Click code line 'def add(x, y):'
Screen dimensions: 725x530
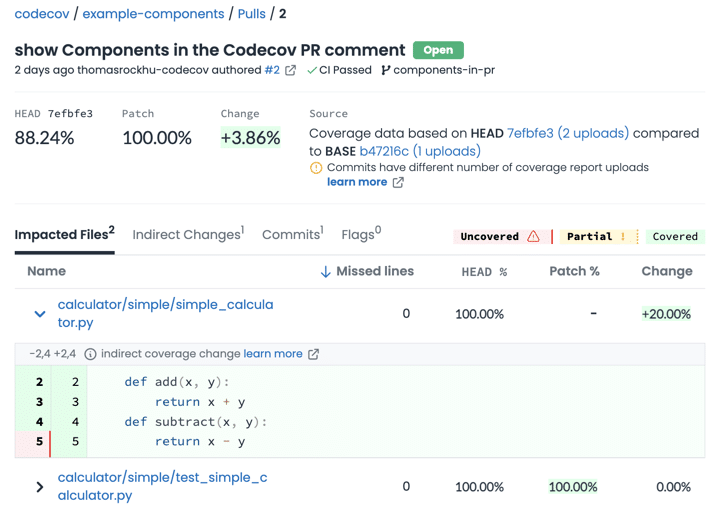(177, 382)
